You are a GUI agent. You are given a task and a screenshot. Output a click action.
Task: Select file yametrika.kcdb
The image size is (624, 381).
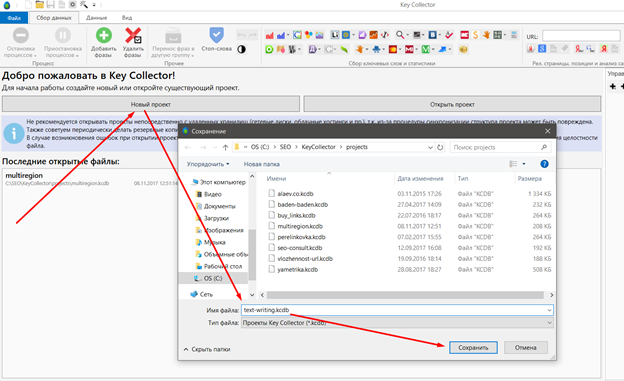point(297,270)
